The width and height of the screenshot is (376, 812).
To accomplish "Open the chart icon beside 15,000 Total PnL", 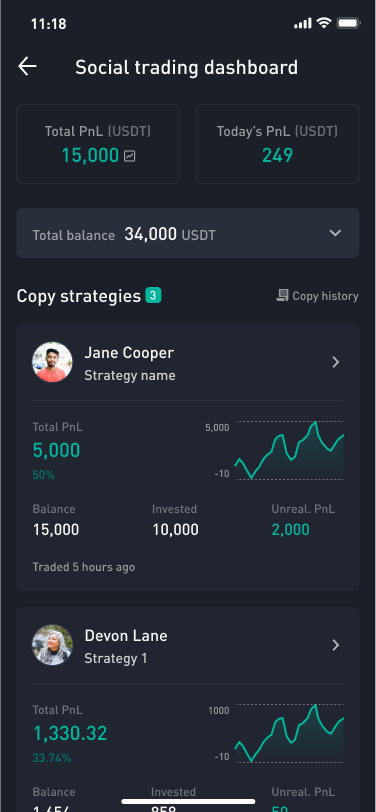I will pos(129,155).
